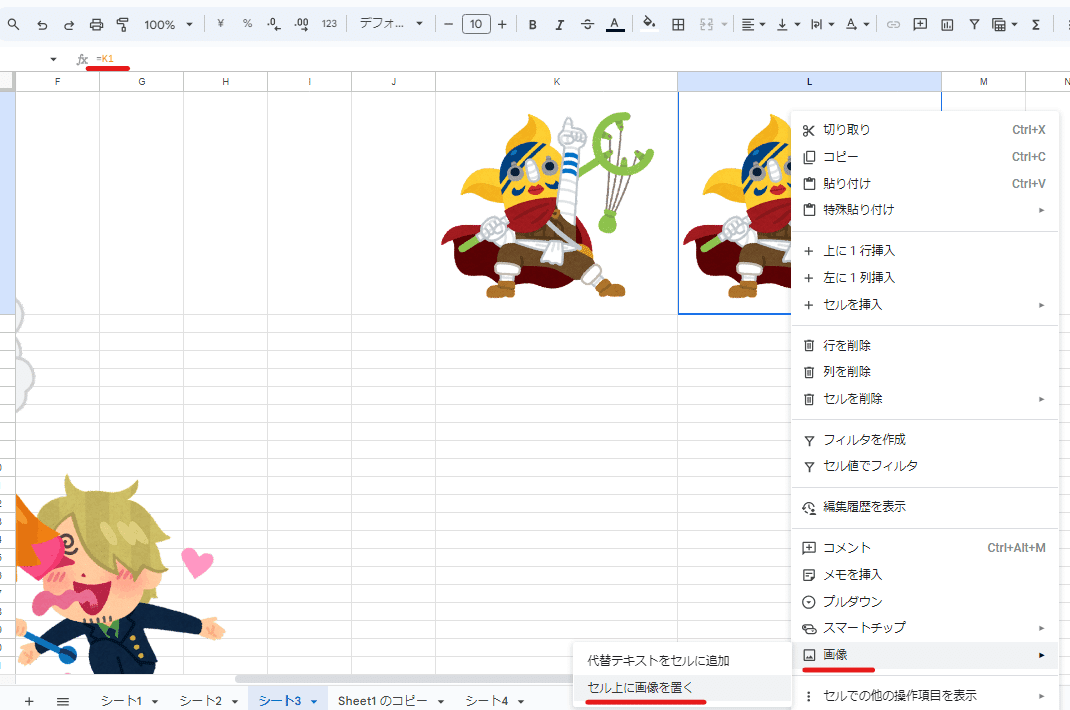1070x710 pixels.
Task: Add a new sheet with plus button
Action: coord(29,701)
